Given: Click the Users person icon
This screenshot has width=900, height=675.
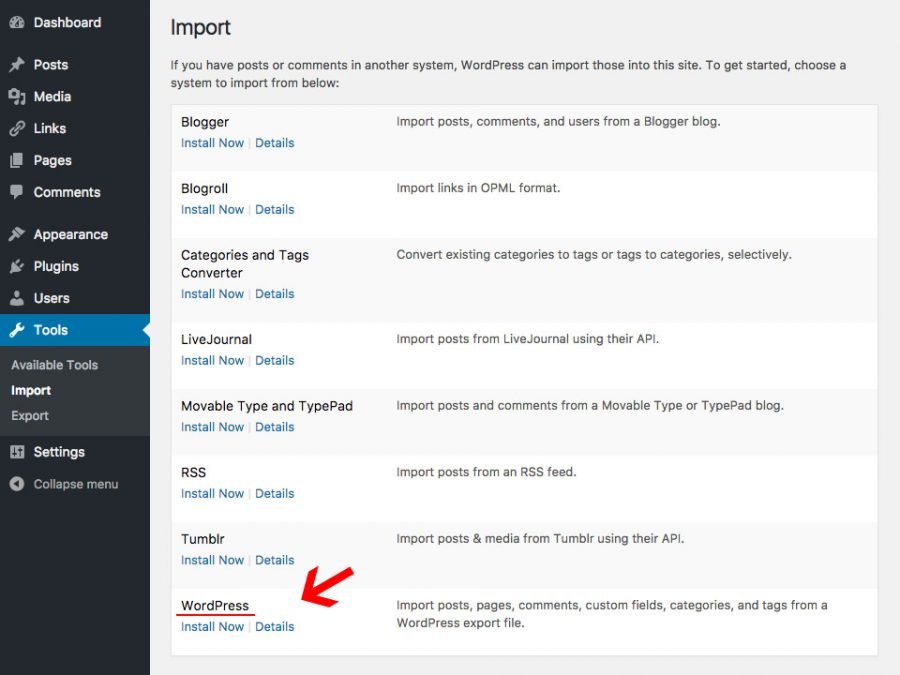Looking at the screenshot, I should pos(17,298).
